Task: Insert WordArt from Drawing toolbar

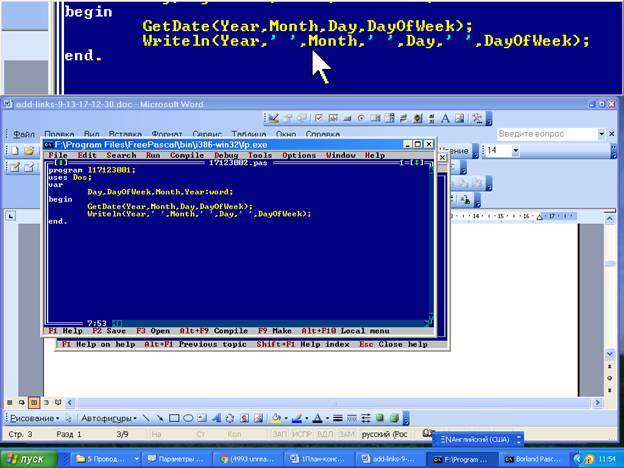Action: point(216,418)
